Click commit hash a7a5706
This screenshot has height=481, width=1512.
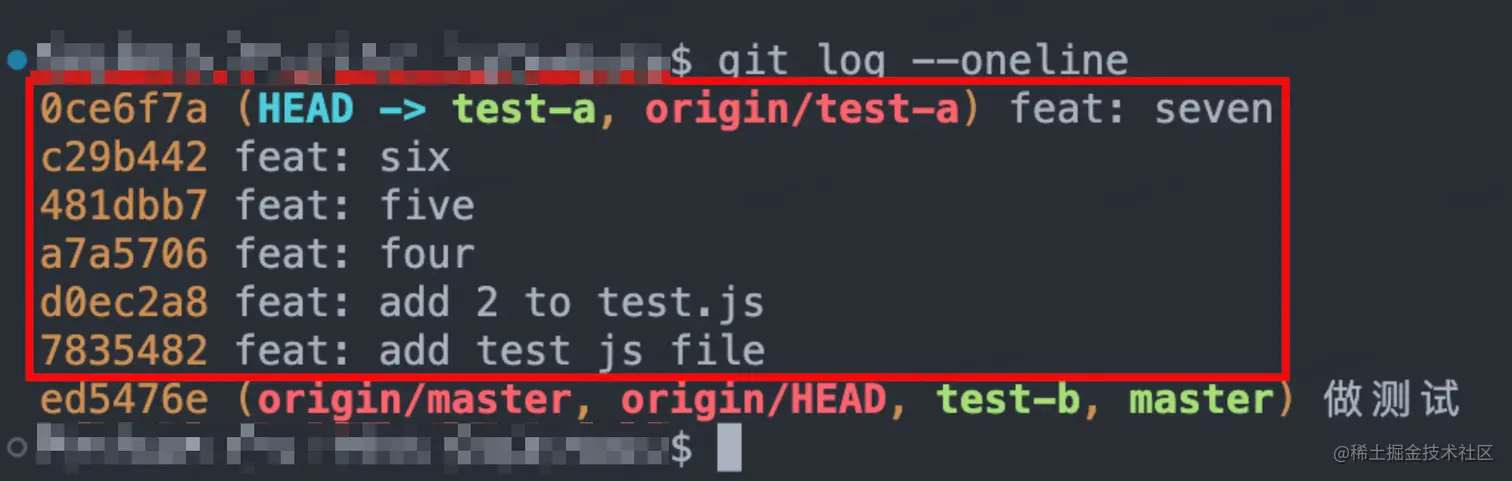pos(124,253)
